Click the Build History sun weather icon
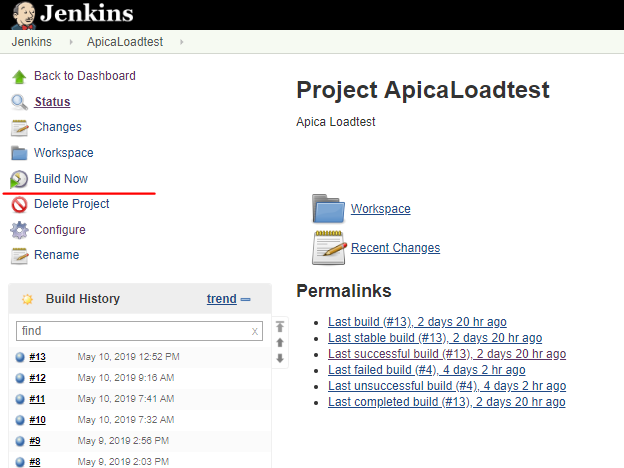The height and width of the screenshot is (468, 624). (x=27, y=299)
